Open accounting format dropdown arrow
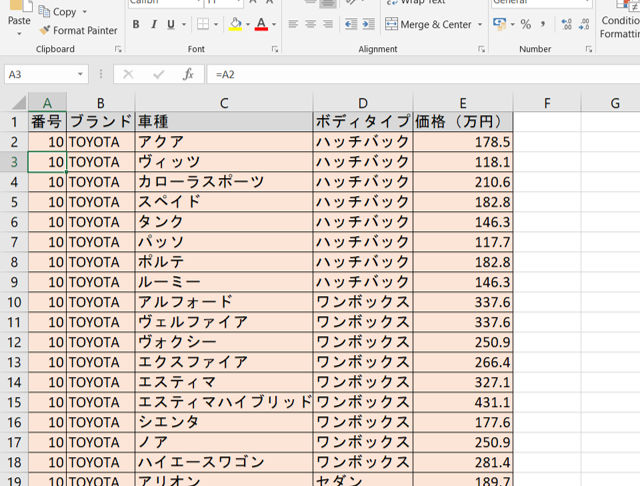Image resolution: width=640 pixels, height=486 pixels. 513,24
